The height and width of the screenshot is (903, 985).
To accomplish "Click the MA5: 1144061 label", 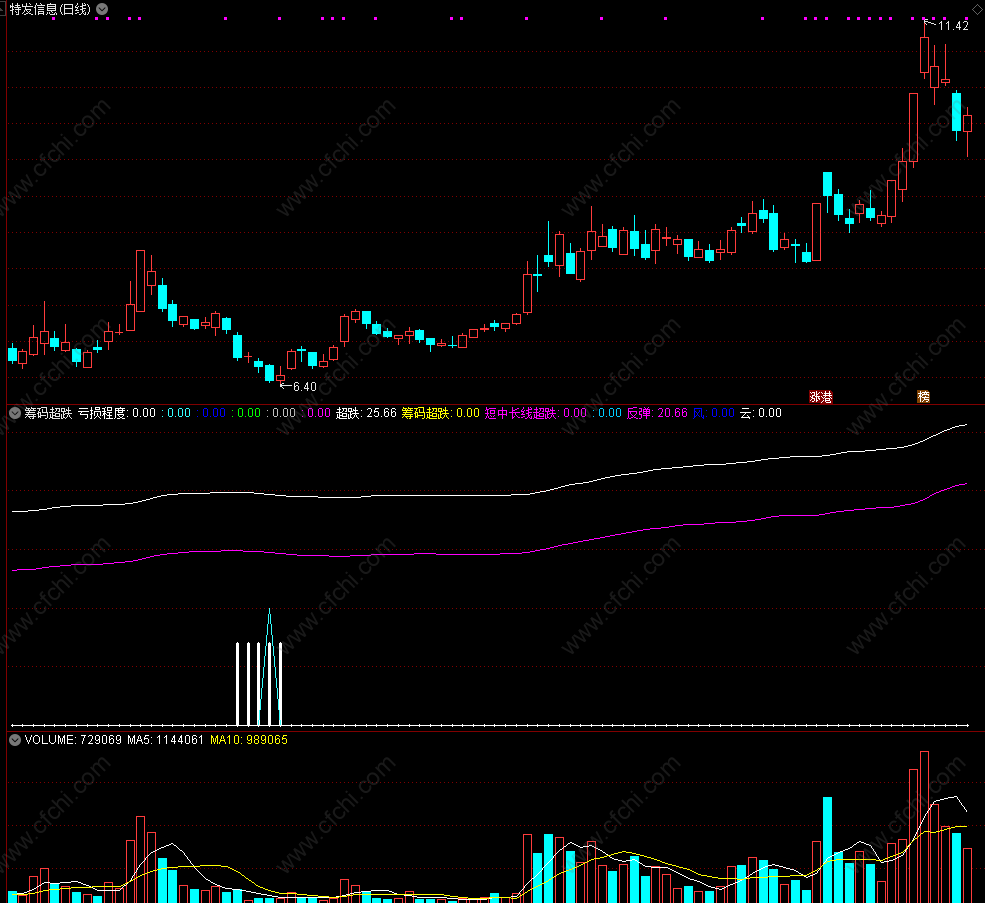I will [x=165, y=740].
